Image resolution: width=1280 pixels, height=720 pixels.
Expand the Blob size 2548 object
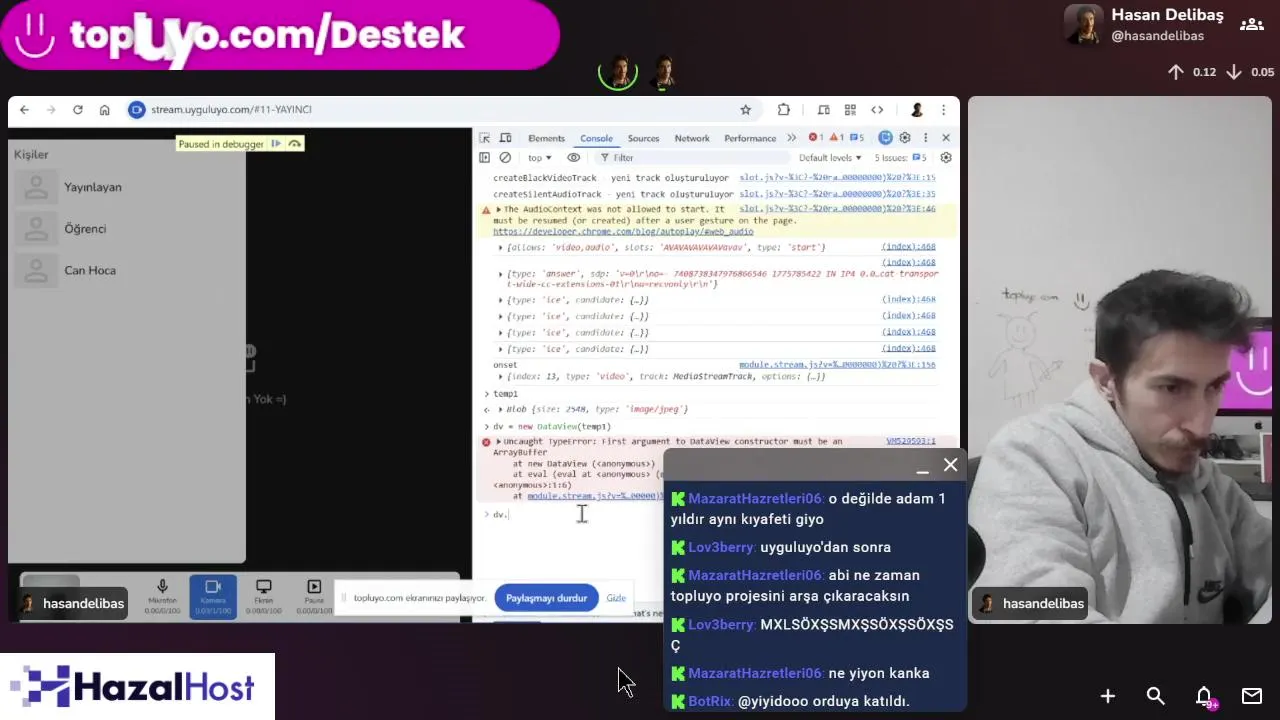pyautogui.click(x=501, y=409)
